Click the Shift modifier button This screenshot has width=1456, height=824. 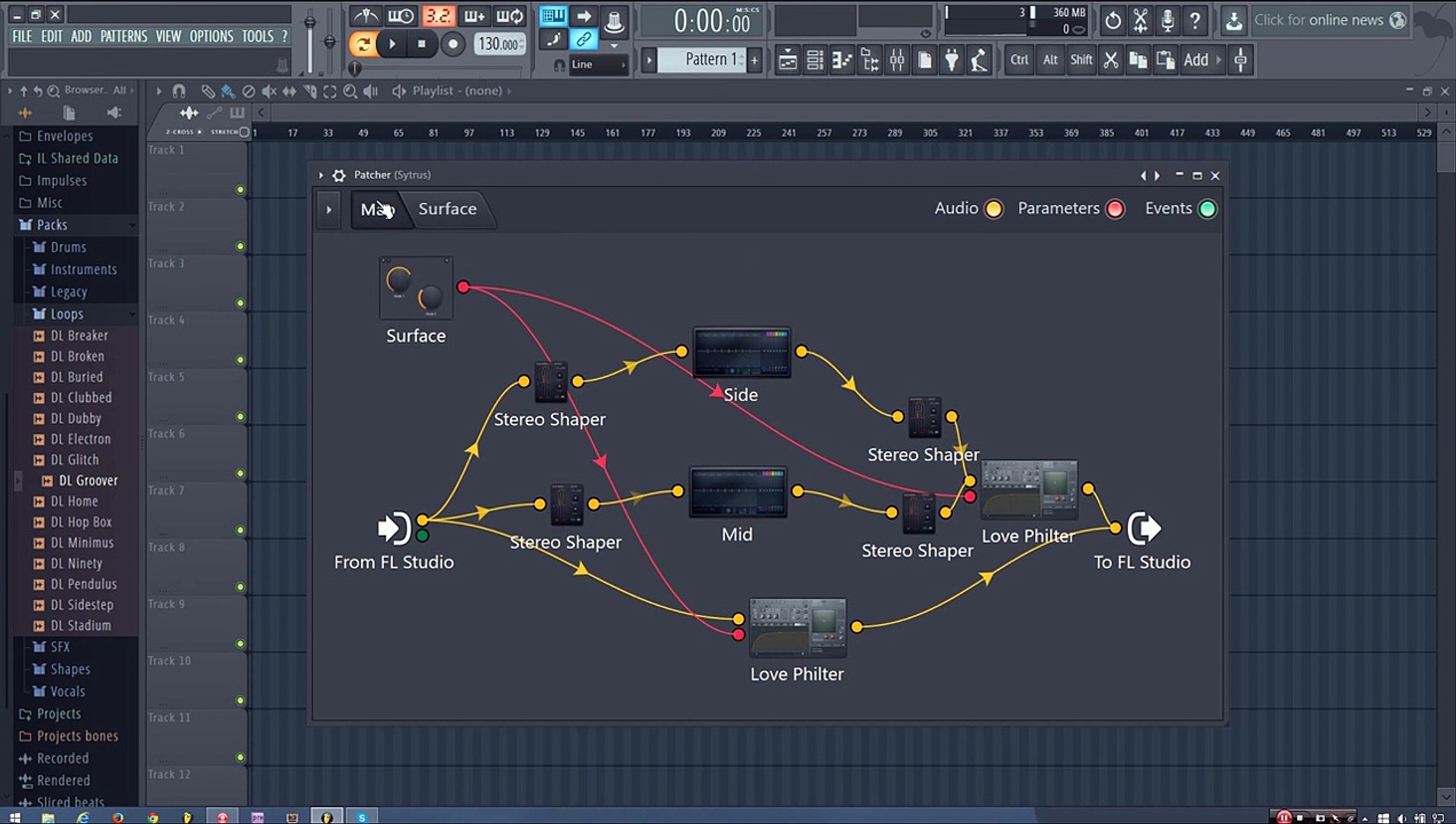click(x=1081, y=60)
